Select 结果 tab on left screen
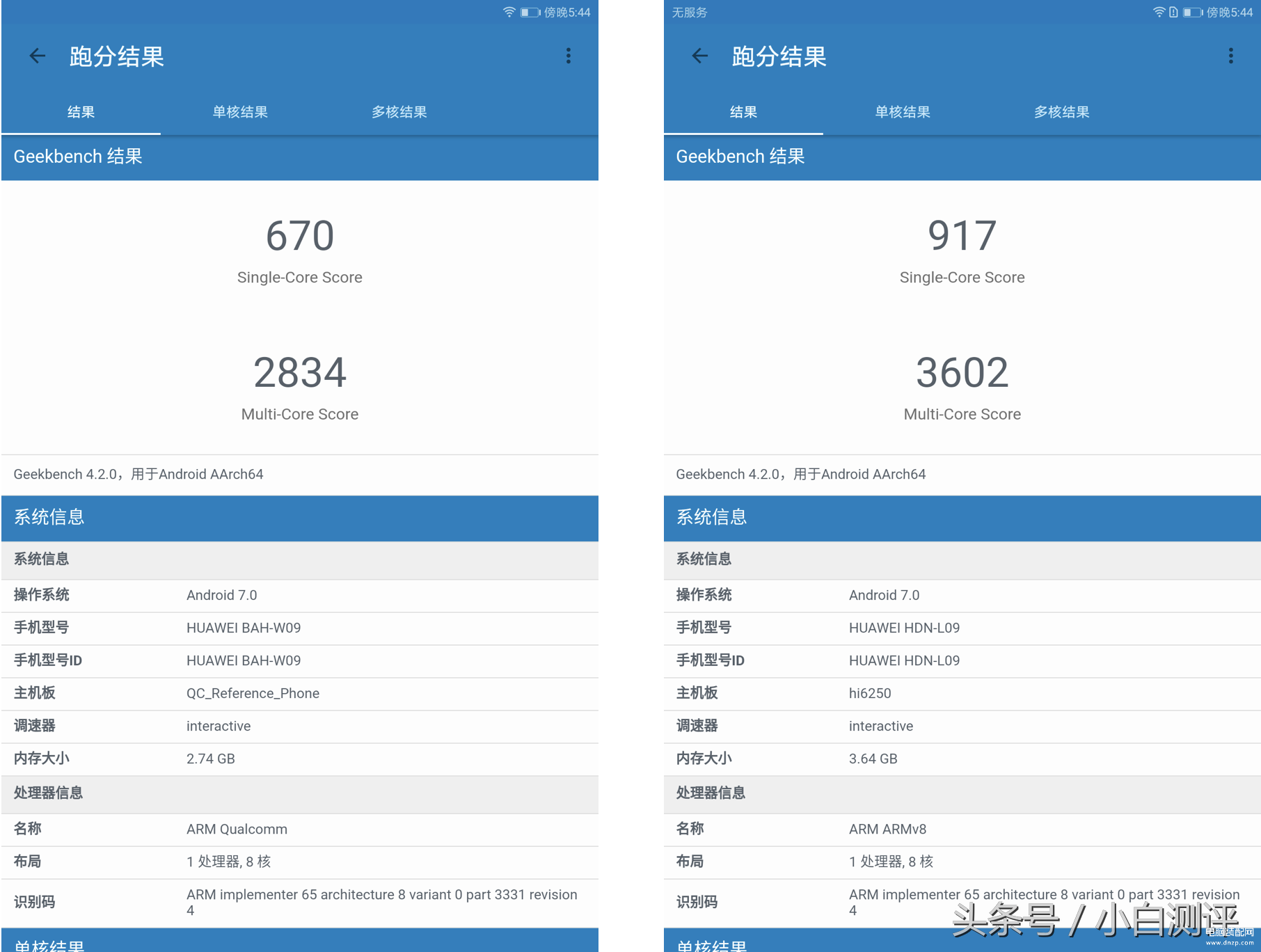This screenshot has height=952, width=1261. (x=81, y=112)
